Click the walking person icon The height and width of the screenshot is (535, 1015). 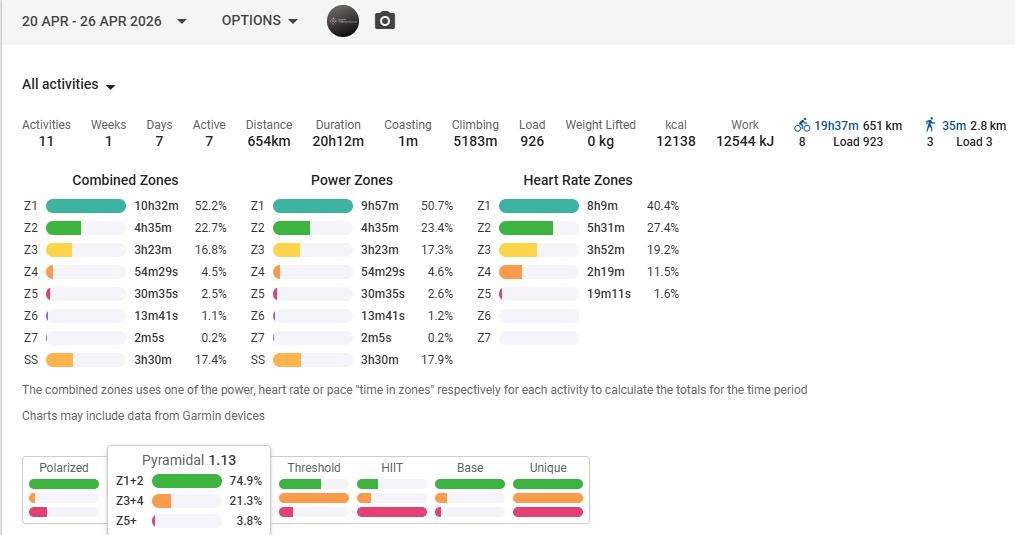click(x=930, y=125)
